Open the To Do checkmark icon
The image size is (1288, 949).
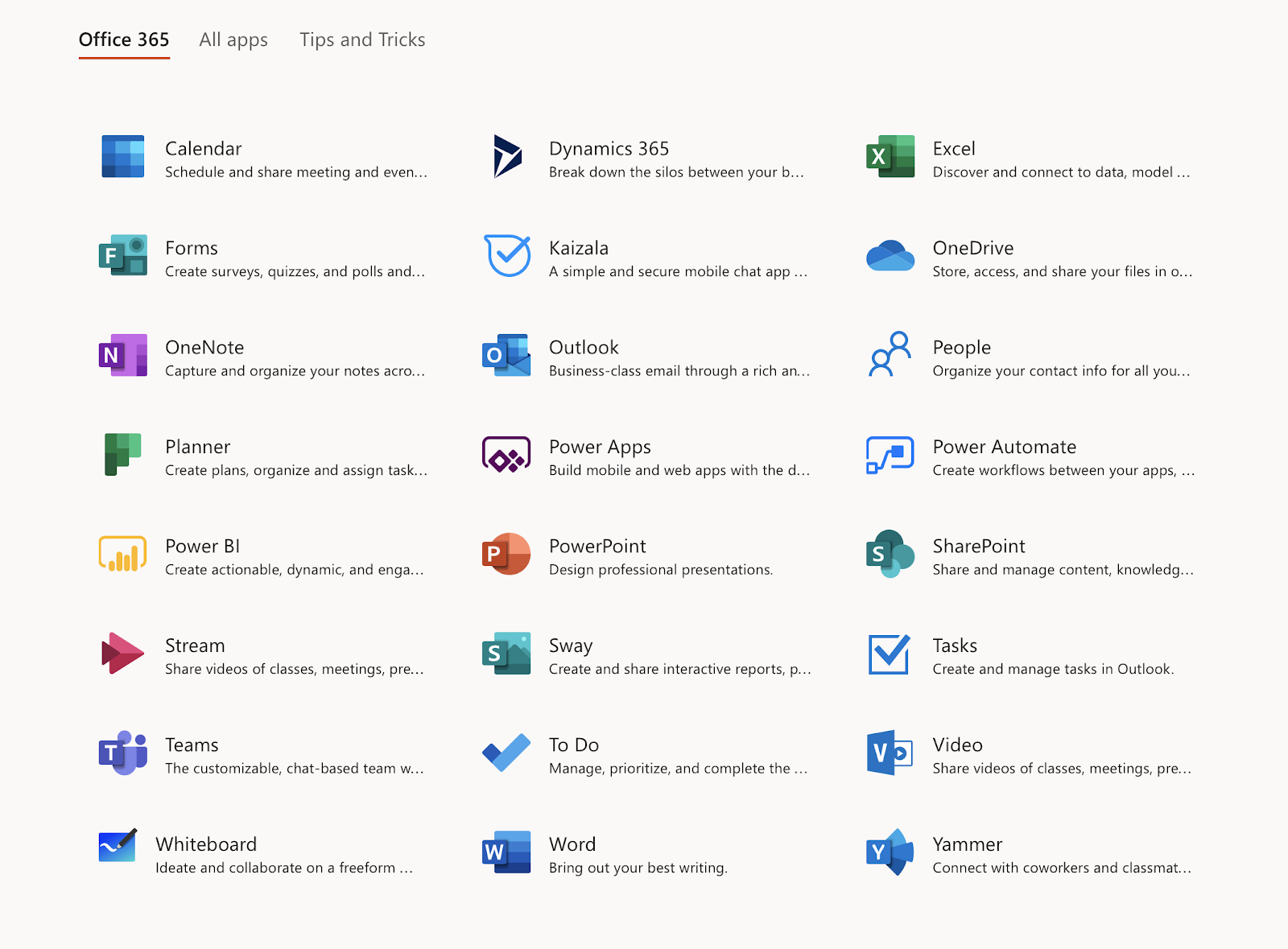tap(506, 753)
